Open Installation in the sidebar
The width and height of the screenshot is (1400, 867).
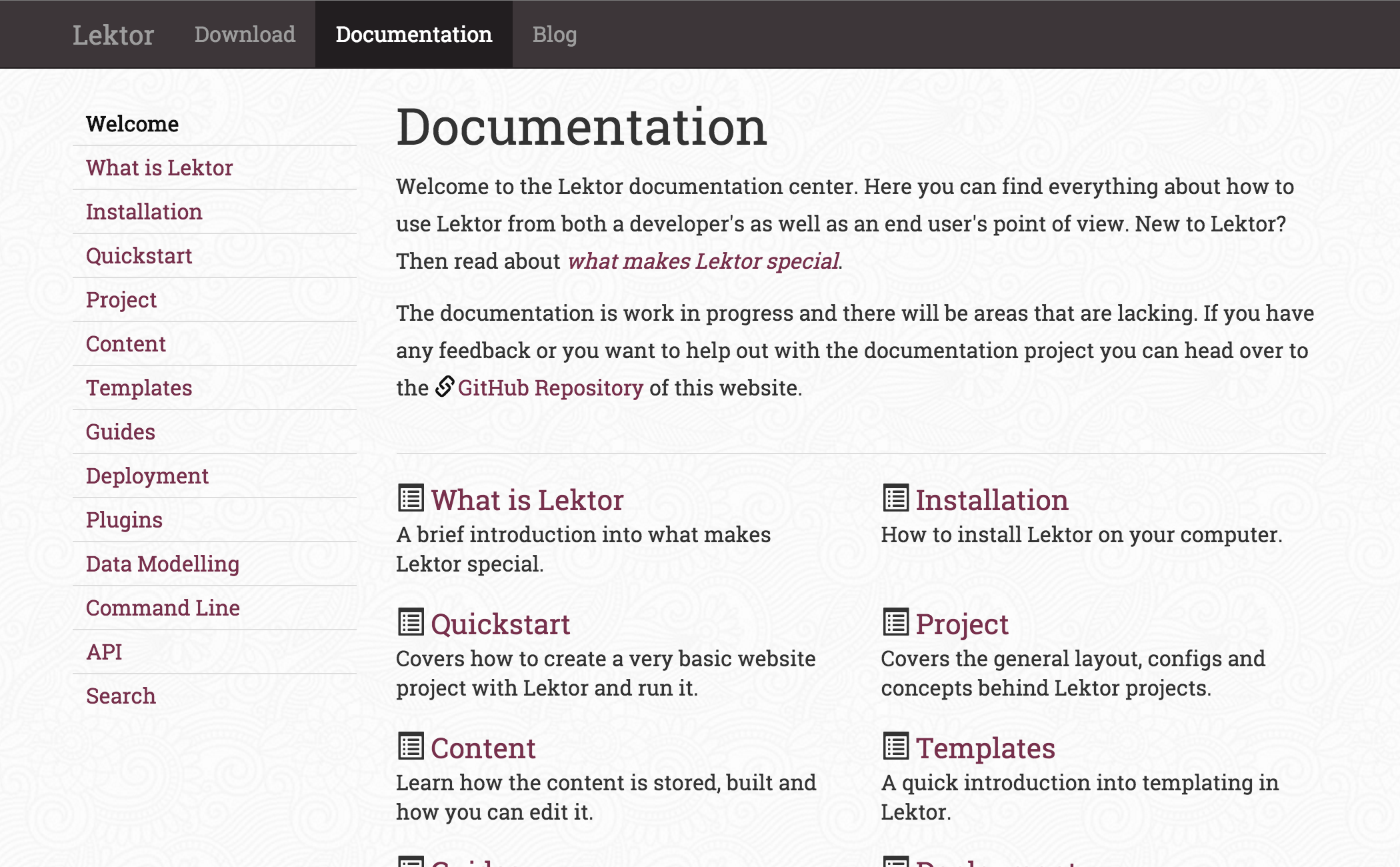(x=215, y=212)
